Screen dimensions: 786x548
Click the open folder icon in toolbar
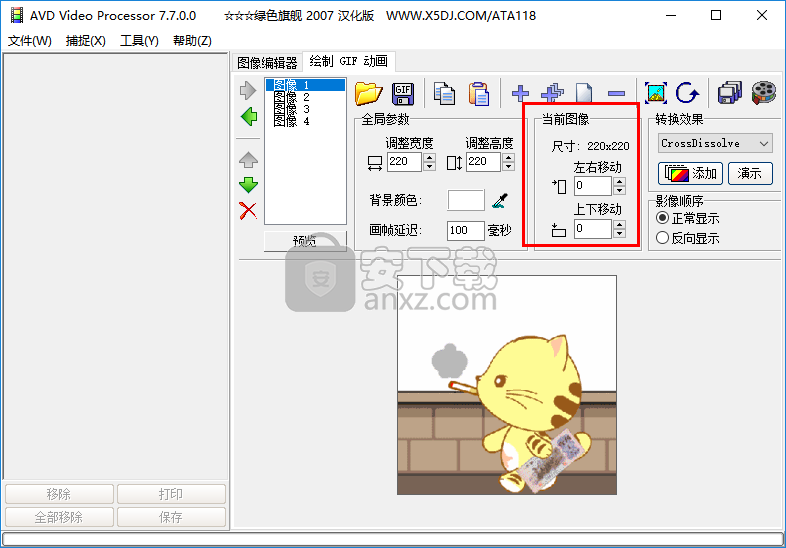(368, 93)
